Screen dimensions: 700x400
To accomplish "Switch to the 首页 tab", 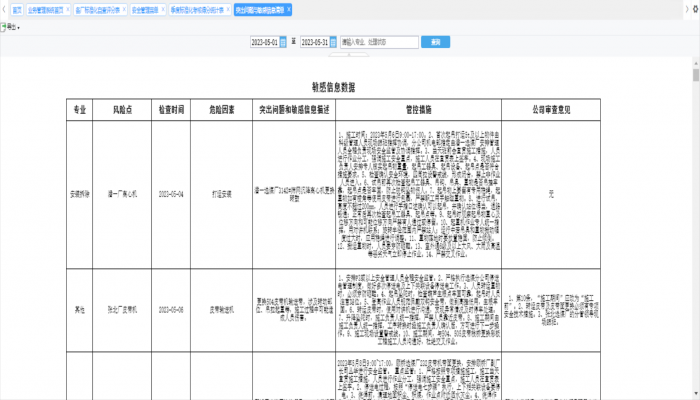I will point(17,9).
